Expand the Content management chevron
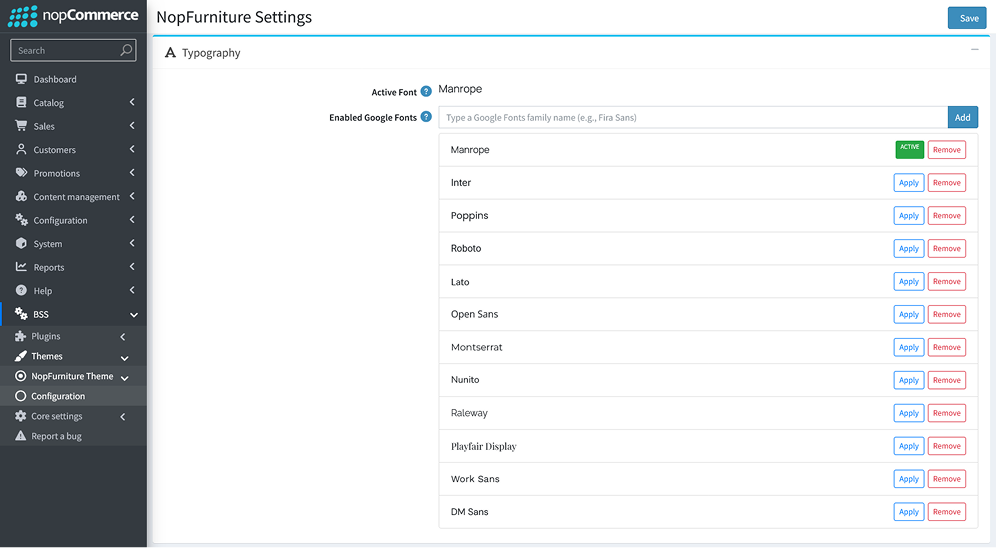Screen dimensions: 996x548 pyautogui.click(x=132, y=196)
